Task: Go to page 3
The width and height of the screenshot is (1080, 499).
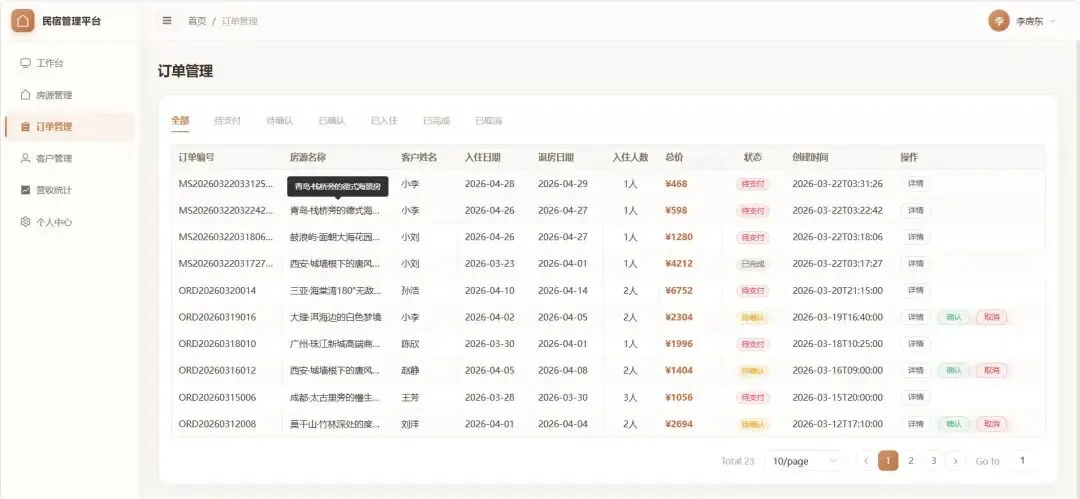Action: click(x=933, y=461)
